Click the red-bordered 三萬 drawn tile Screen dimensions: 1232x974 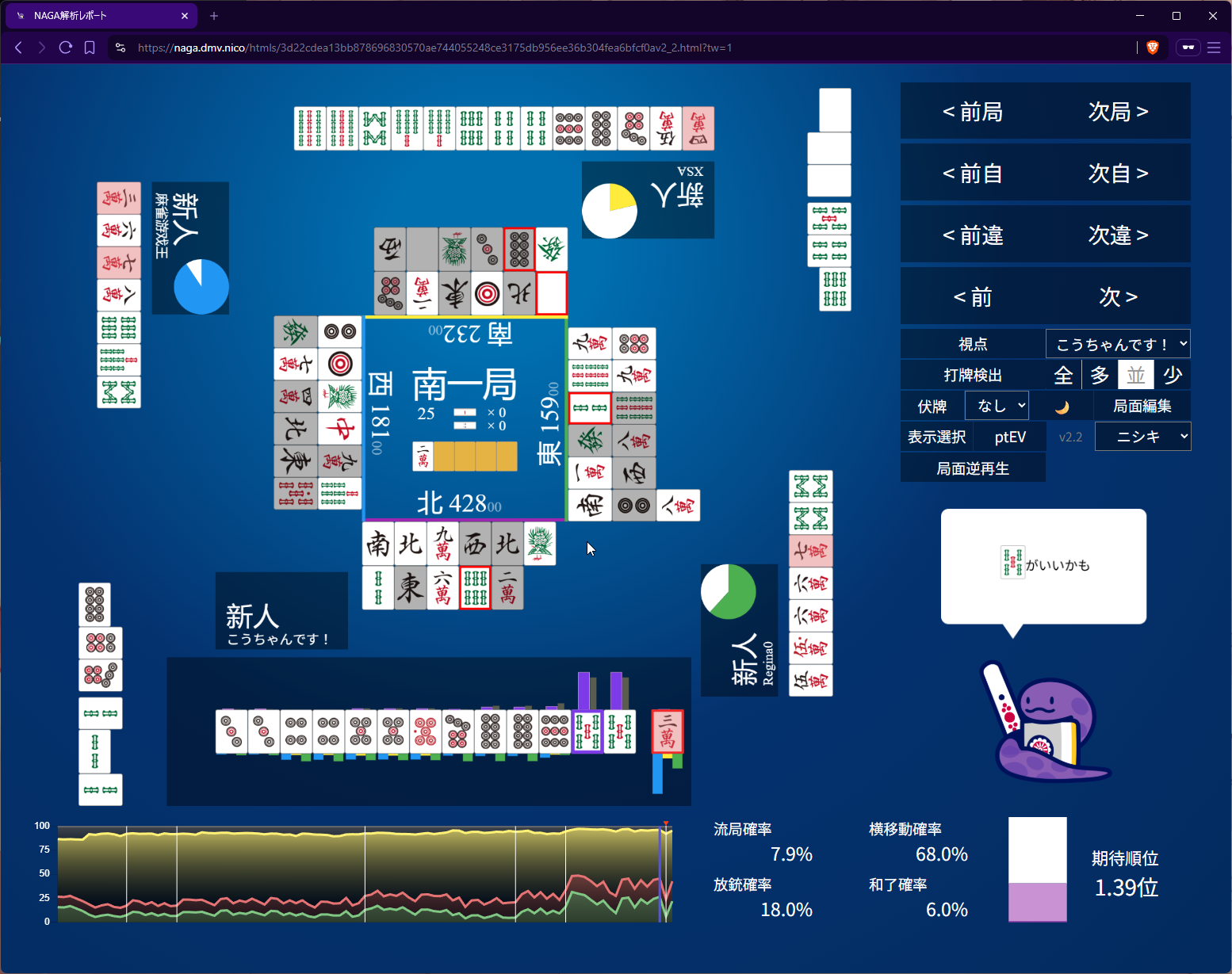tap(667, 731)
